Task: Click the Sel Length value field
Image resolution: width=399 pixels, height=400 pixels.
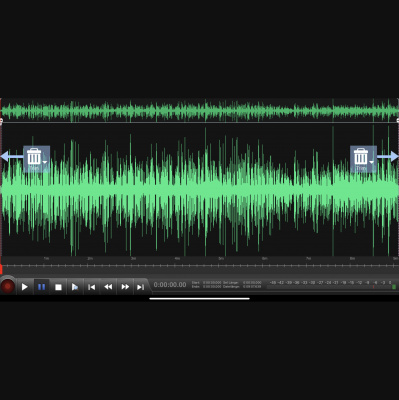Action: [252, 283]
